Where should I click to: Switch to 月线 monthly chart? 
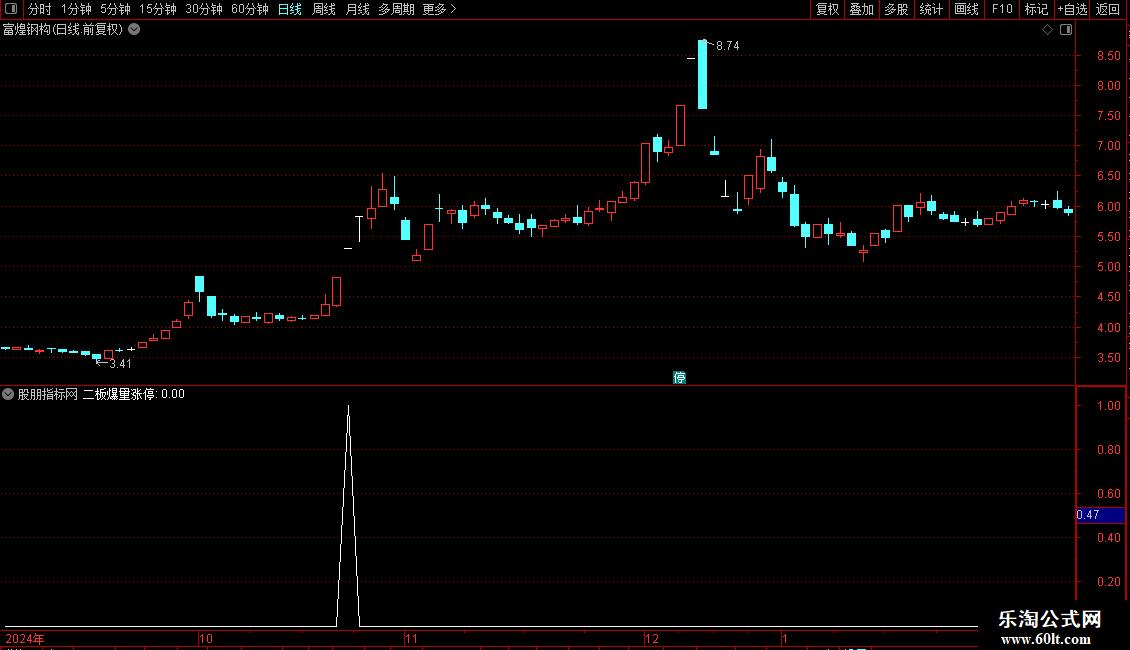click(357, 9)
